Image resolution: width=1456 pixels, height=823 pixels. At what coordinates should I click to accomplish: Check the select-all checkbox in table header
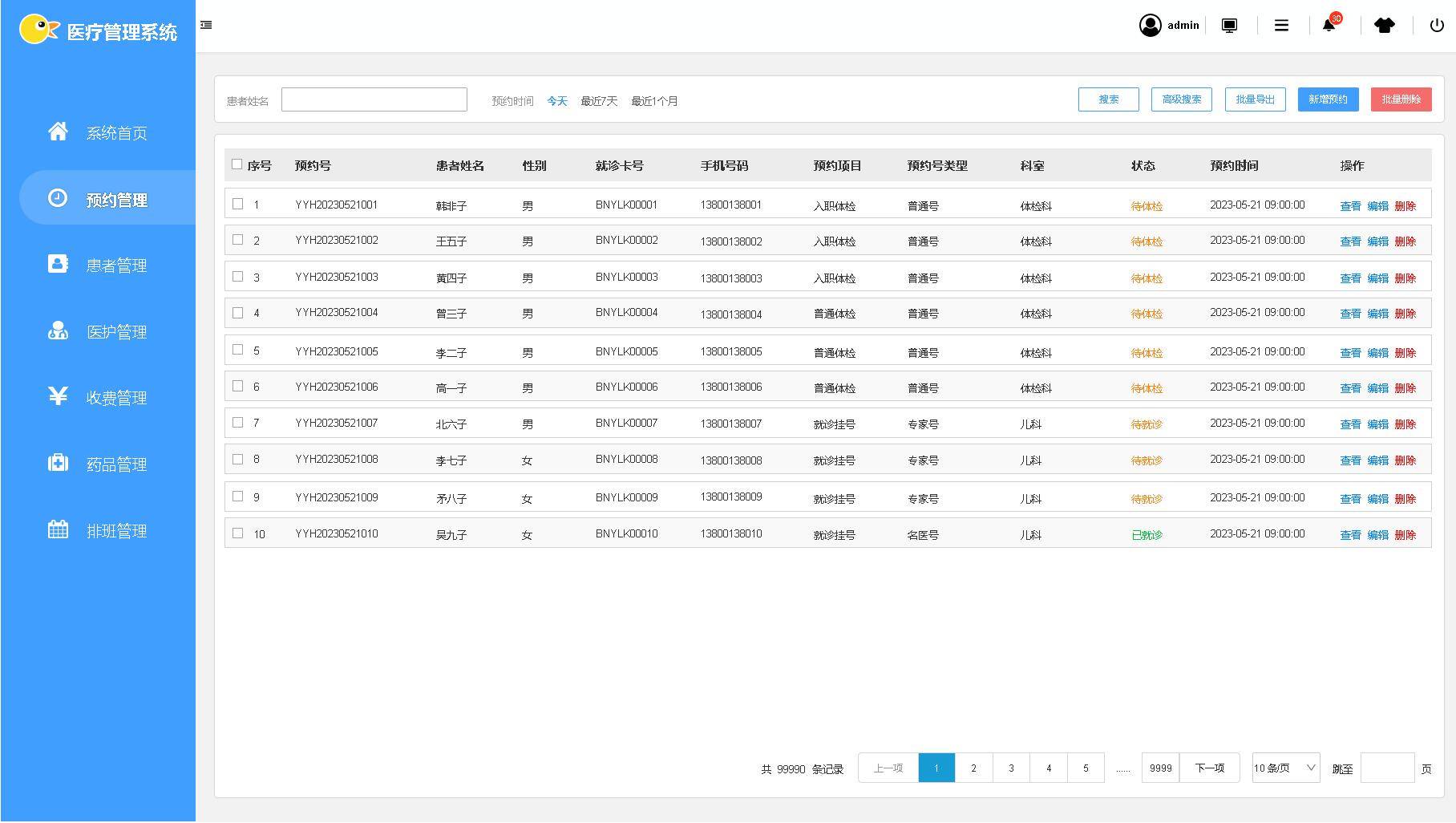point(237,164)
